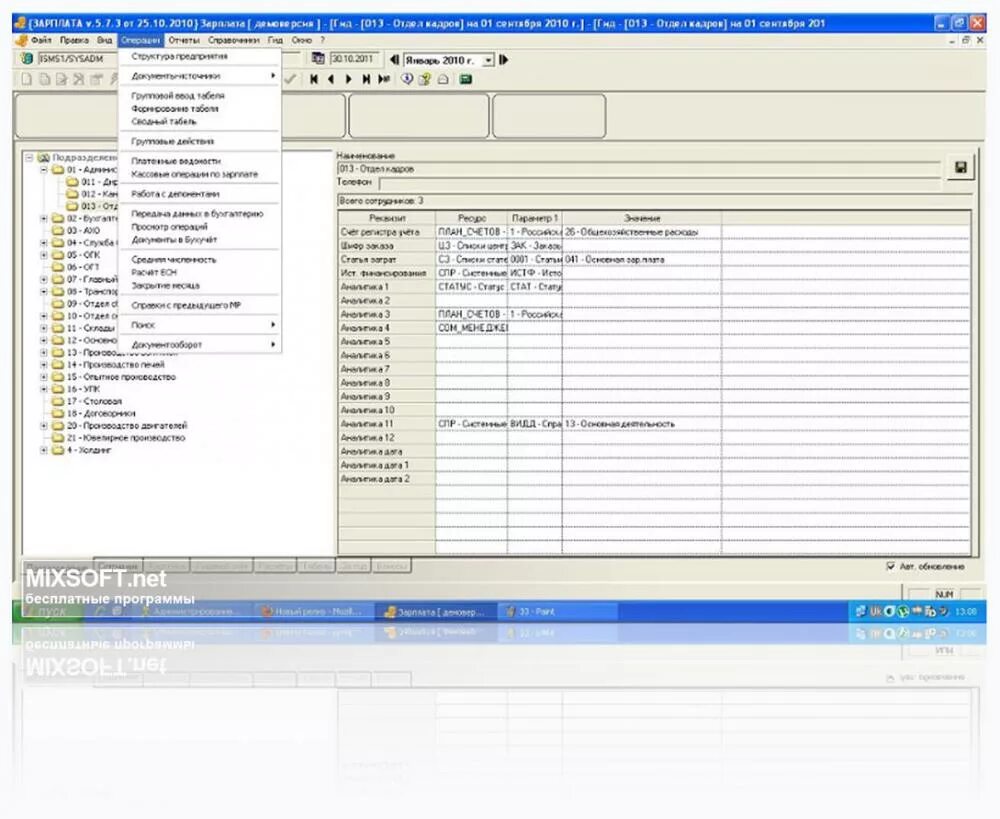Choose Групповой ввод табеля
This screenshot has height=819, width=1000.
199,96
